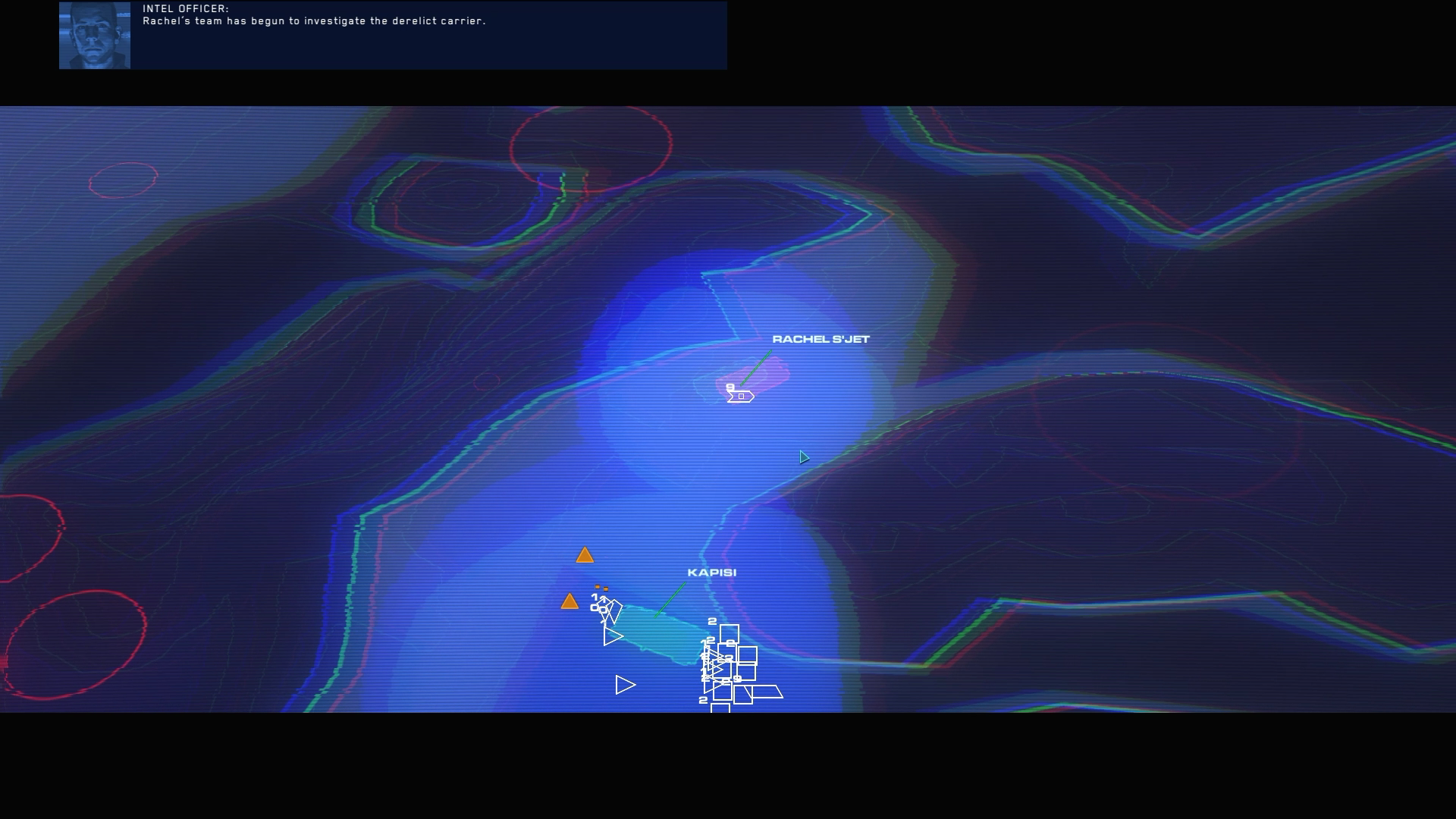Select topmost square unit icon labeled 2
The image size is (1456, 819).
[x=730, y=633]
